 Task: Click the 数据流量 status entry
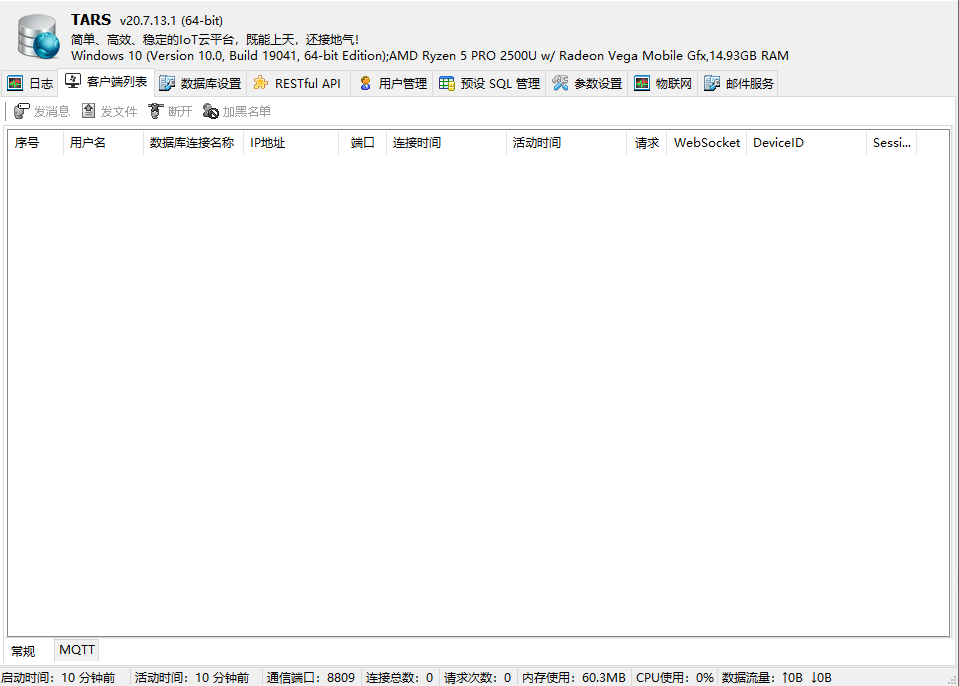[777, 677]
